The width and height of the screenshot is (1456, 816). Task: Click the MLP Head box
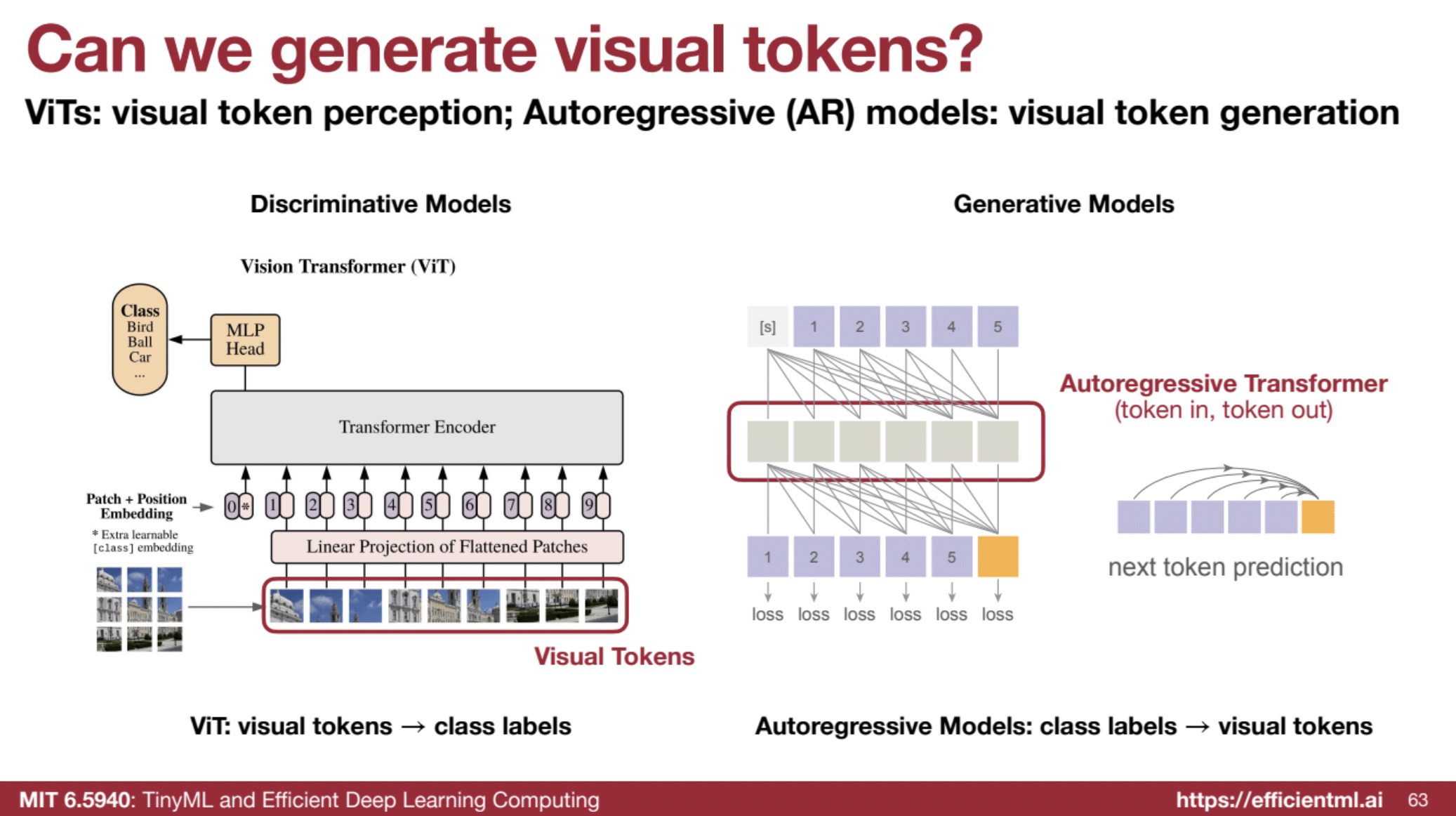(x=245, y=340)
